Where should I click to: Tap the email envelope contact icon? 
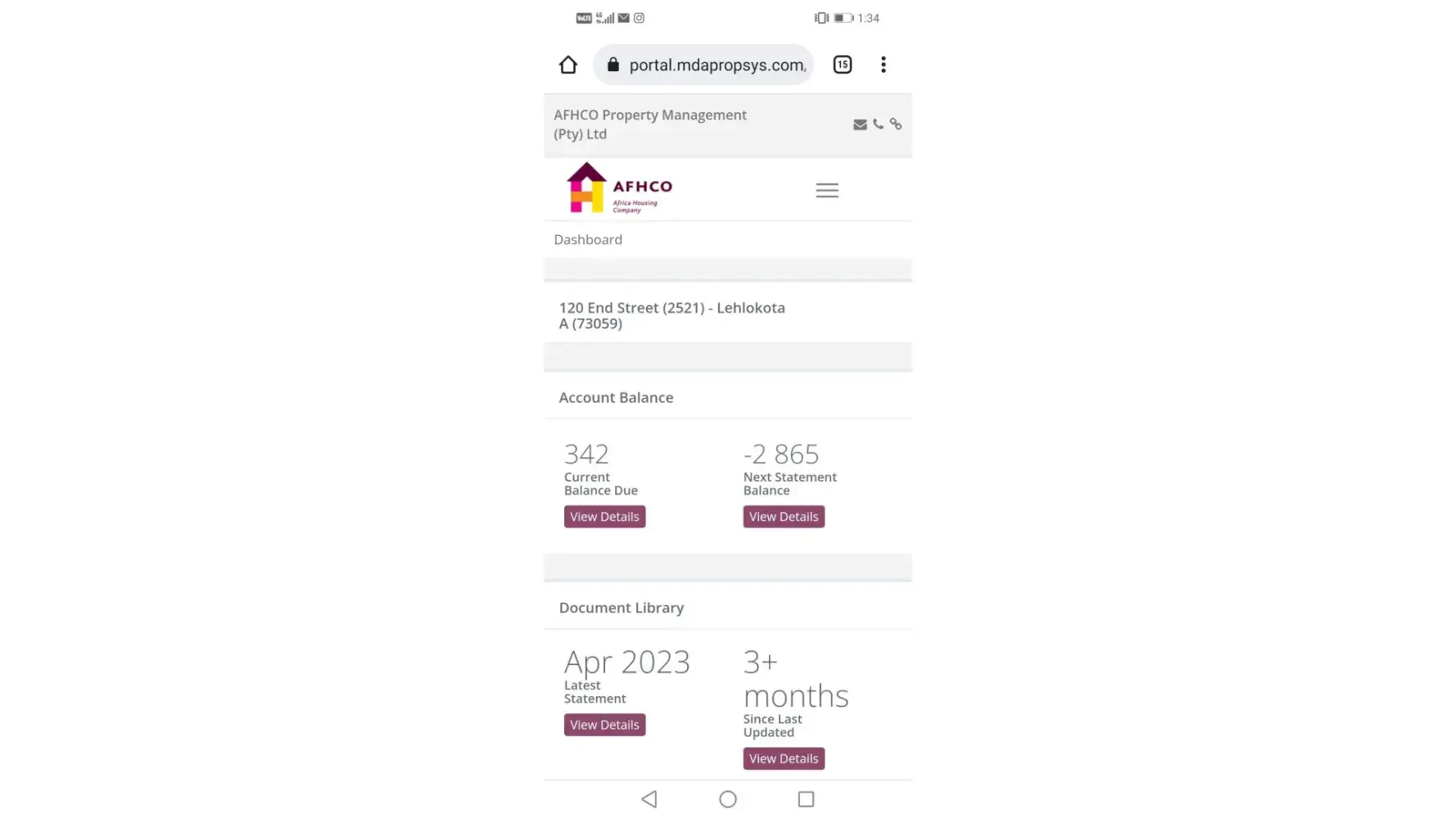(860, 124)
